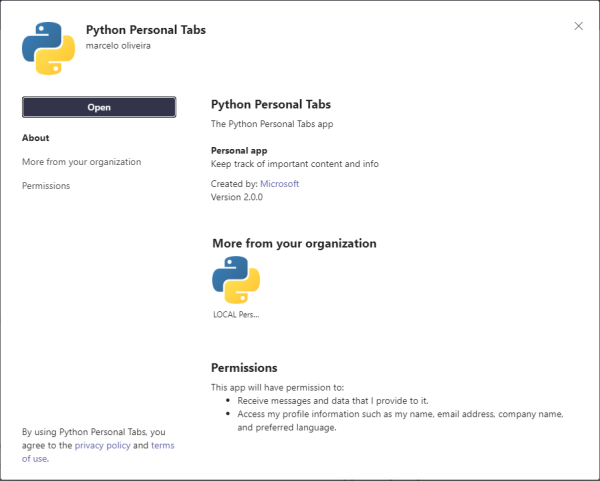Click the 'Personal app' heading

(x=239, y=150)
